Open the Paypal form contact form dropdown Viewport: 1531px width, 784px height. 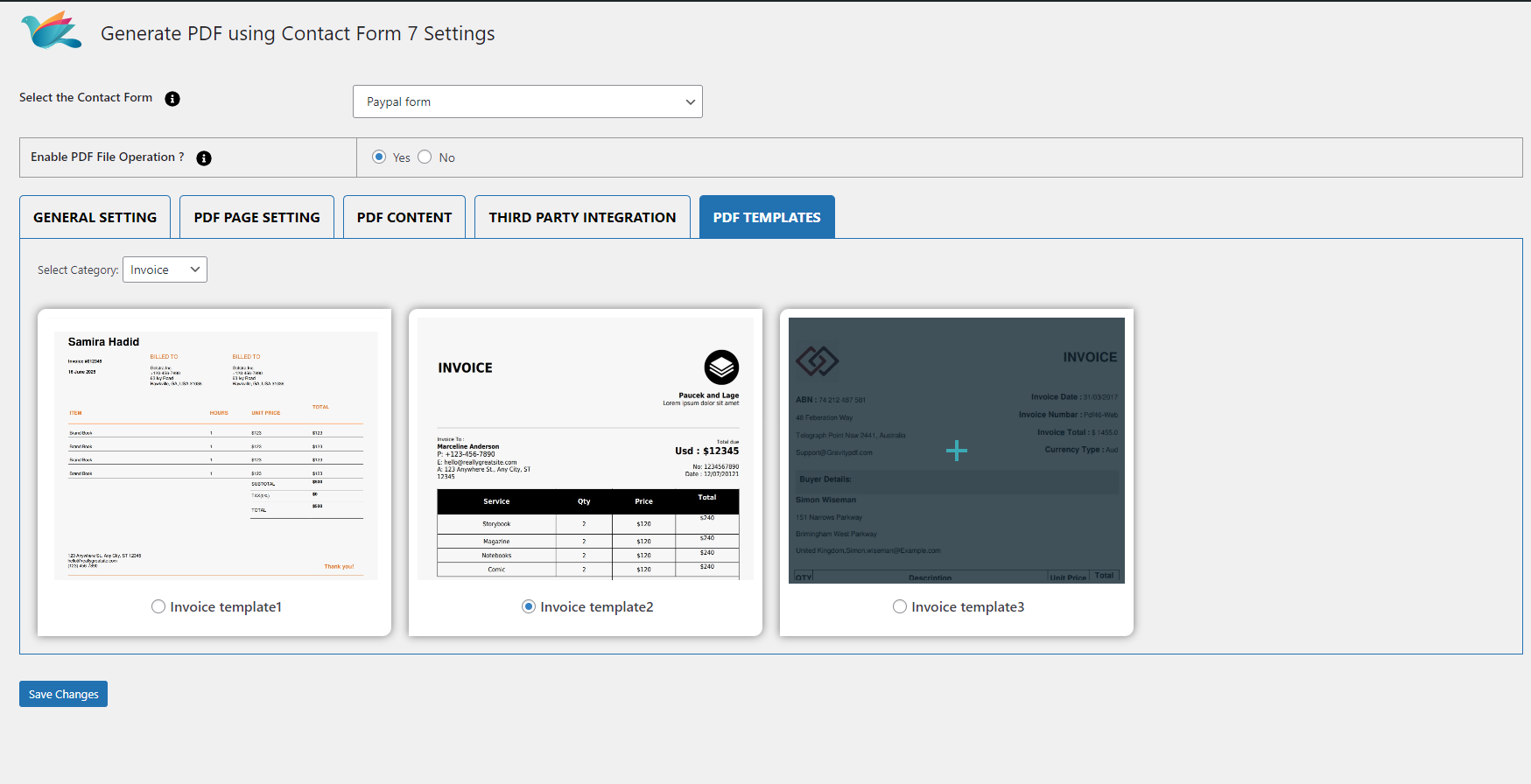pyautogui.click(x=527, y=101)
